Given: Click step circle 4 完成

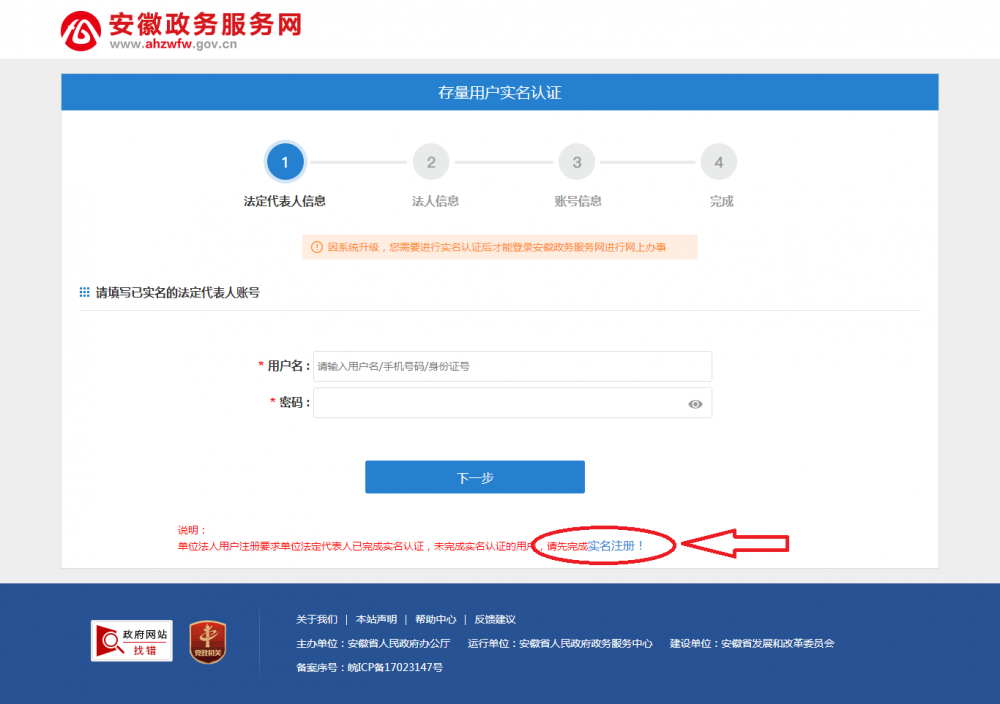Looking at the screenshot, I should point(721,161).
